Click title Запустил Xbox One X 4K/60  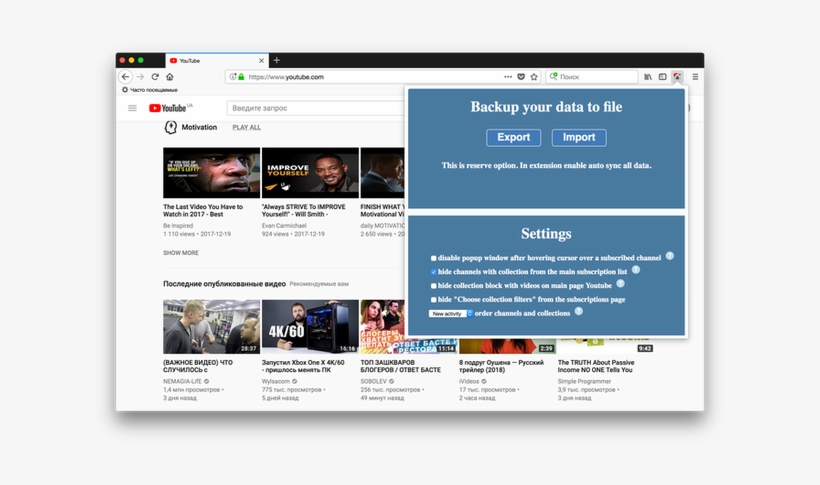[x=303, y=366]
